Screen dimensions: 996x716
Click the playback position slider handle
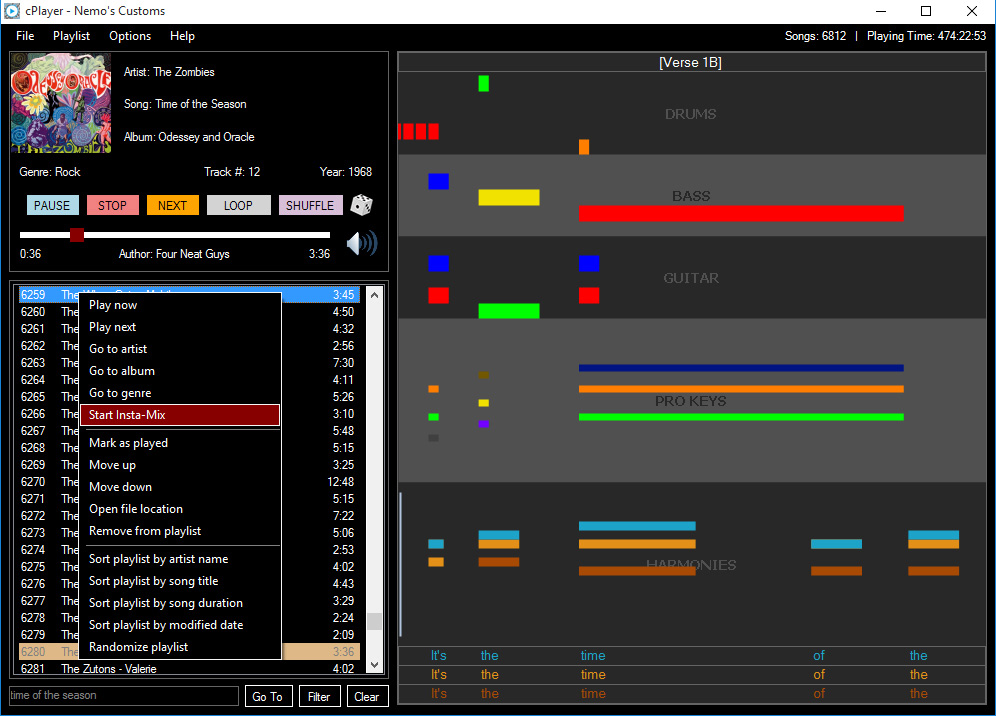77,235
